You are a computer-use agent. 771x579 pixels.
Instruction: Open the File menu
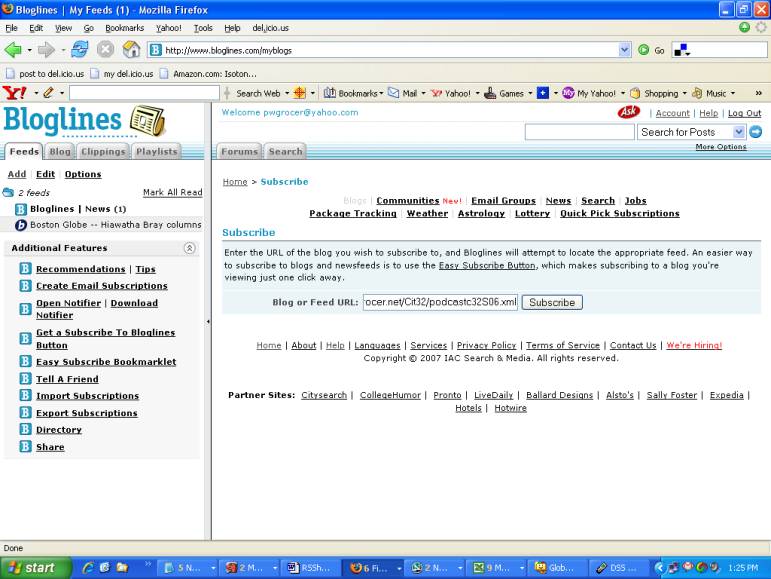coord(11,28)
